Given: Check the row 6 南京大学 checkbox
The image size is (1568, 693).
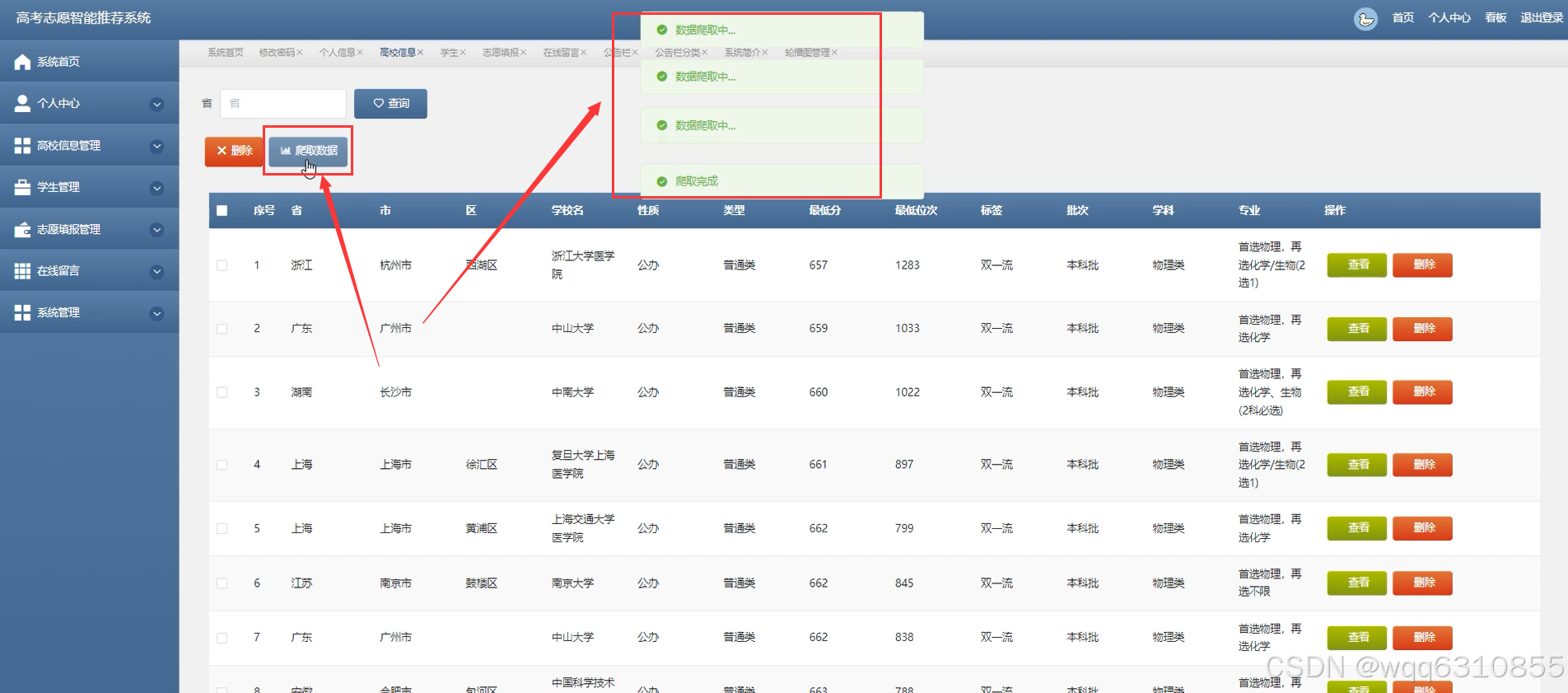Looking at the screenshot, I should 222,583.
